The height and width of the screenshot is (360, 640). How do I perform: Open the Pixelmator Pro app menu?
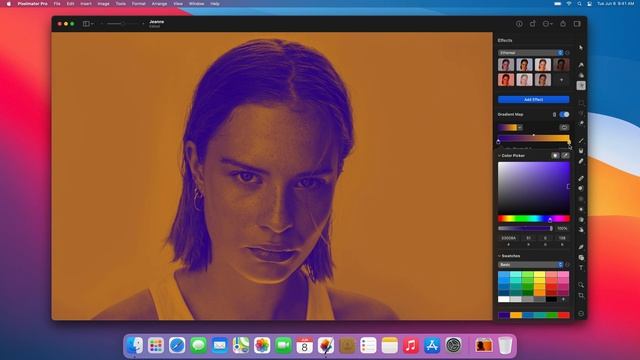pos(32,4)
